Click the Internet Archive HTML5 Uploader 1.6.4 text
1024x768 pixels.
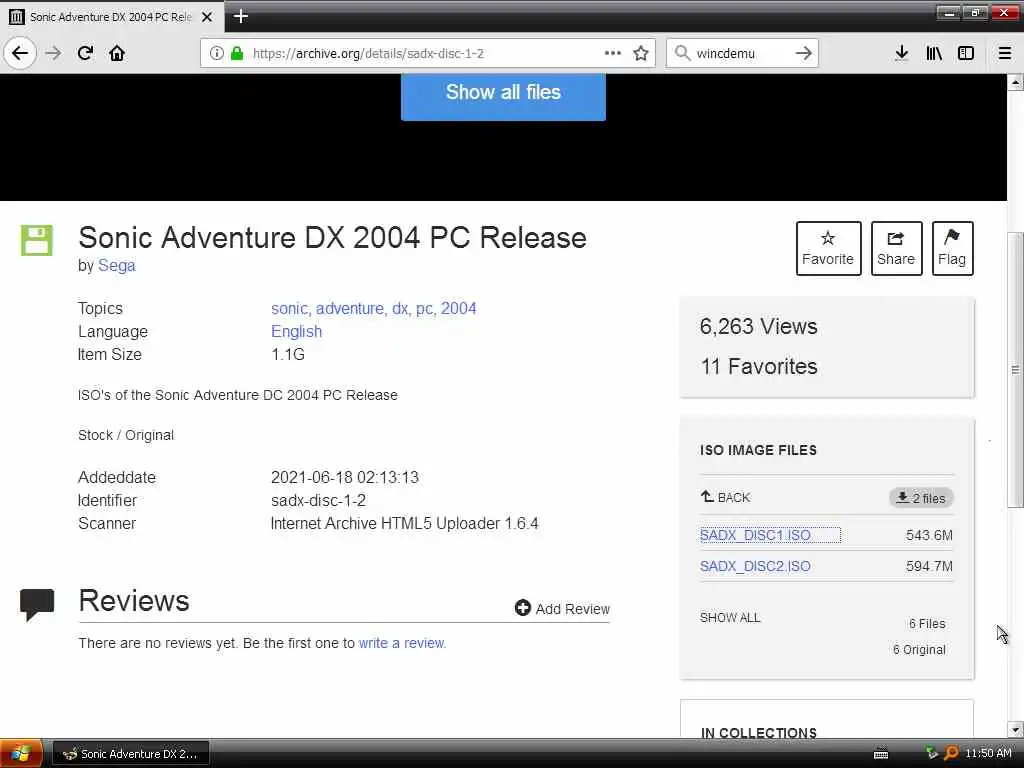(404, 524)
